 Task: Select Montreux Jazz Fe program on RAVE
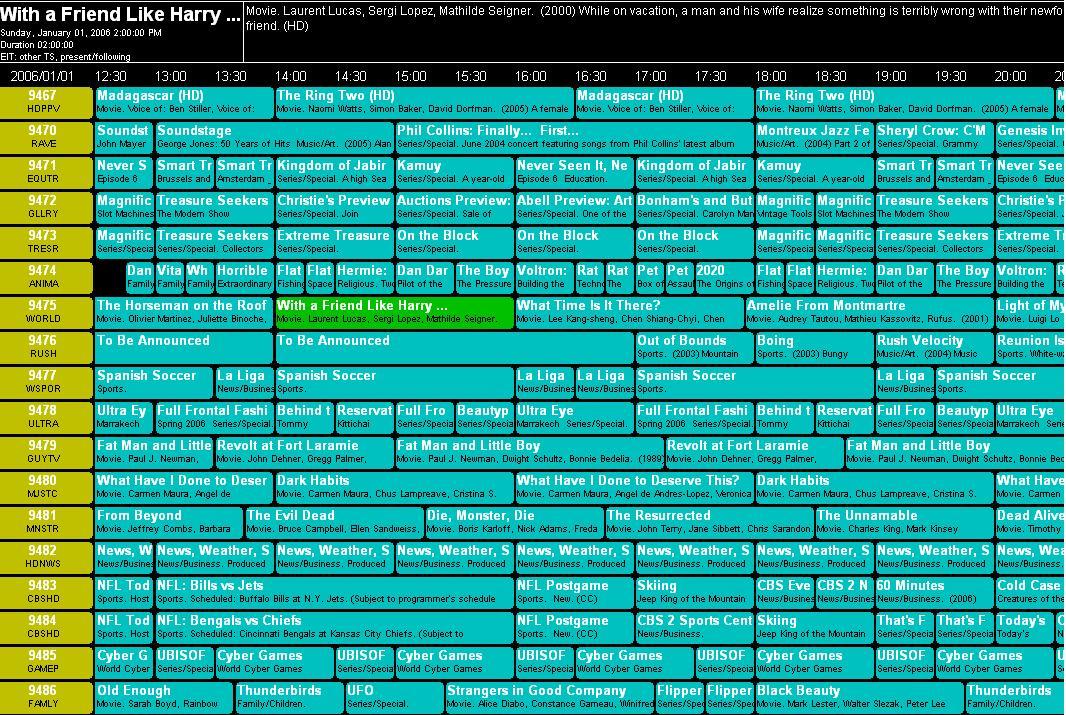pyautogui.click(x=814, y=137)
